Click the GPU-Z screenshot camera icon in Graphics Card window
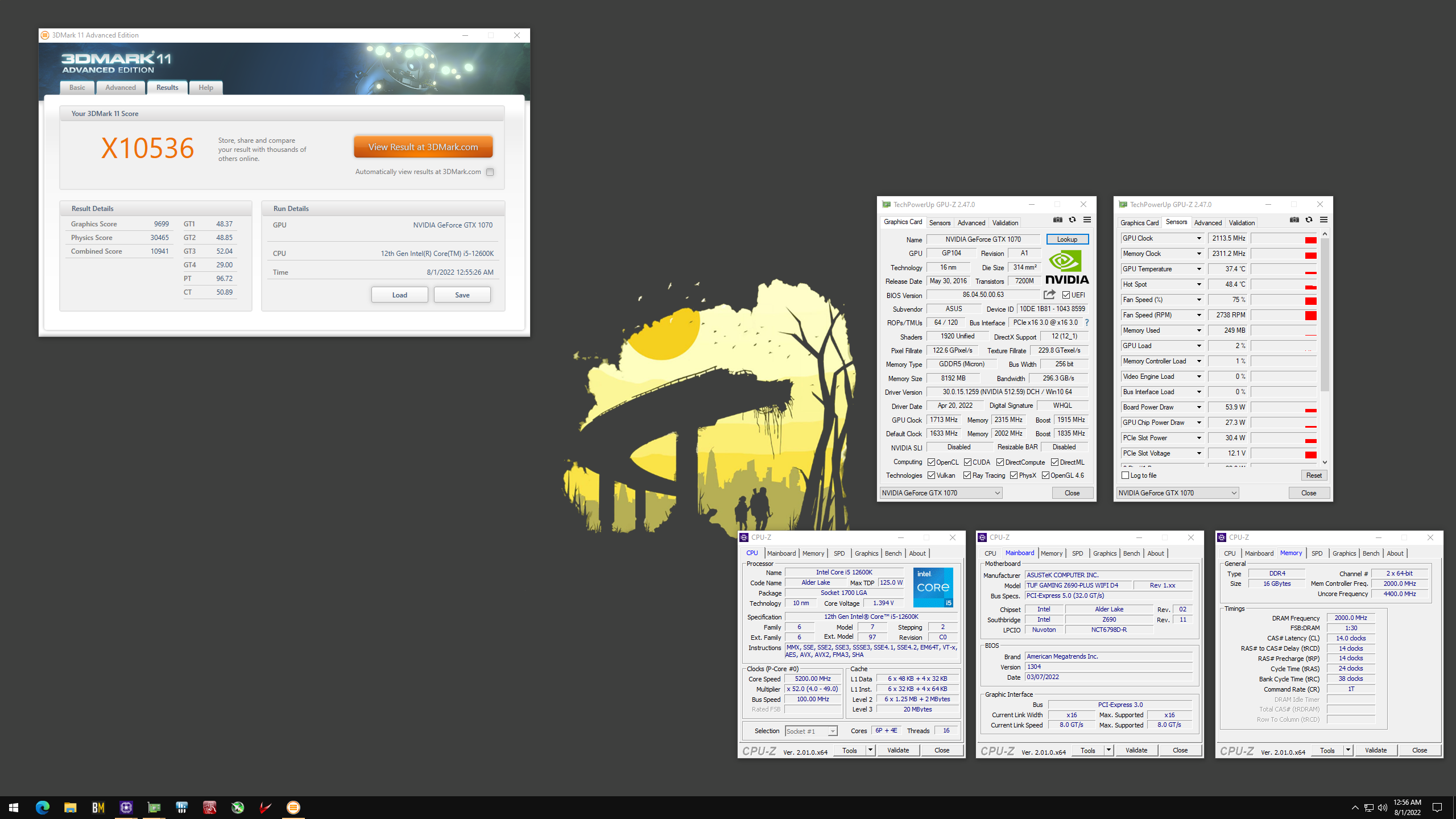Screen dimensions: 1456x819 point(1057,220)
